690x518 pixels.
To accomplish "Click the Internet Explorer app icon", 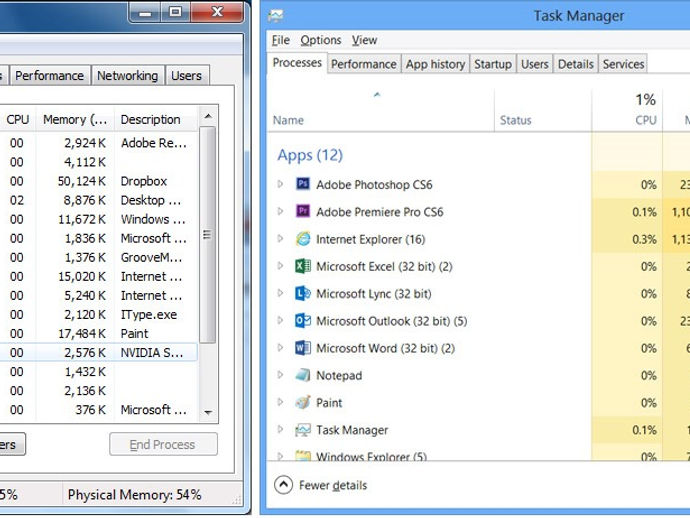I will [303, 239].
